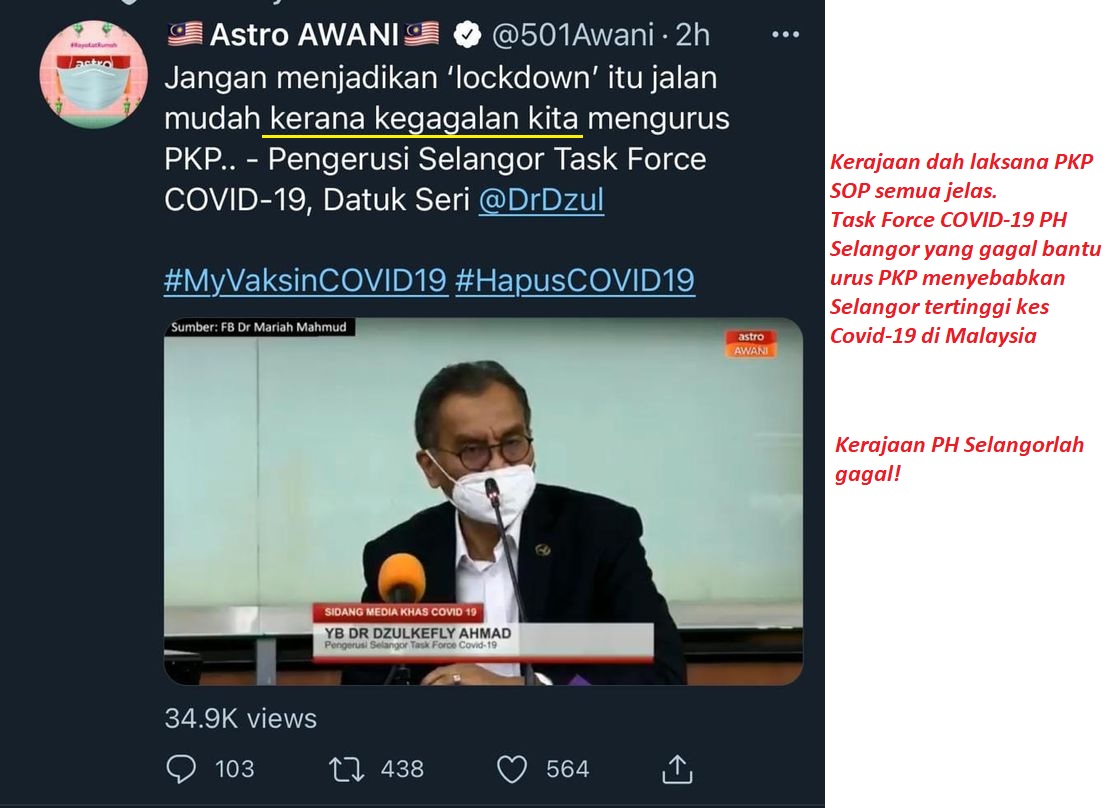Click the YB Dr Dzulkefly Ahmad name caption
Screen dimensions: 1115x808
(x=418, y=633)
